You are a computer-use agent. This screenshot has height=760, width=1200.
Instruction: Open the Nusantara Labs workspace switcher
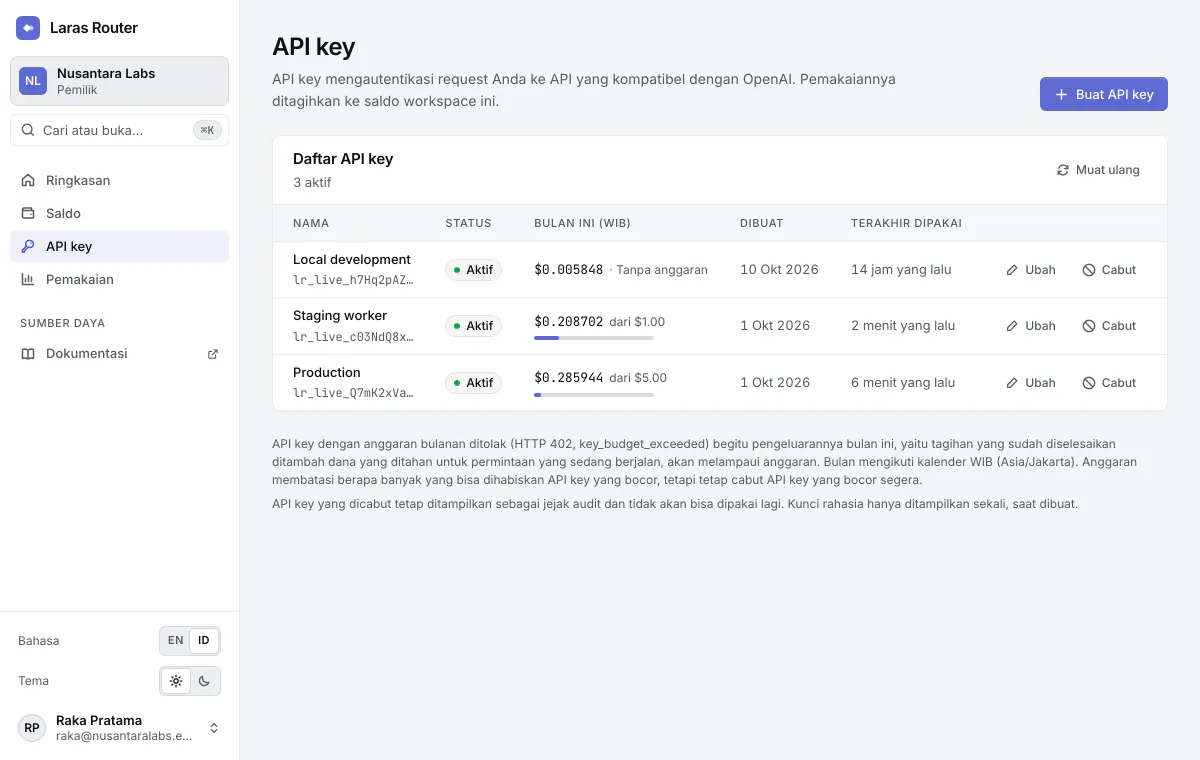pos(119,81)
